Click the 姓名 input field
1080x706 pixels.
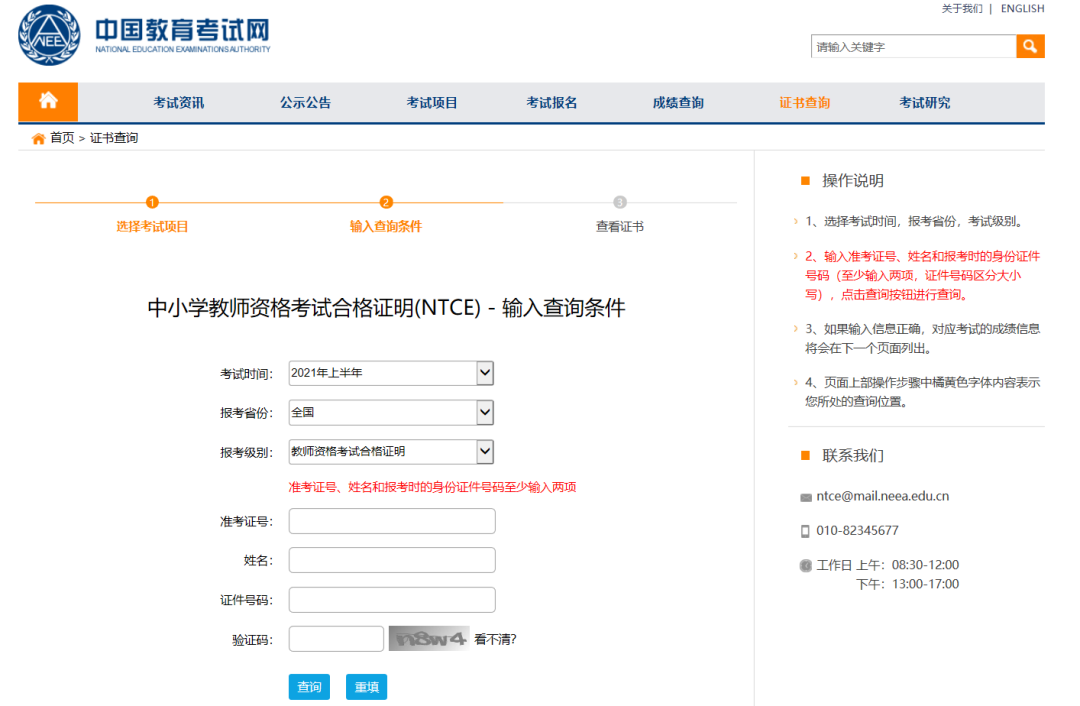pyautogui.click(x=392, y=560)
